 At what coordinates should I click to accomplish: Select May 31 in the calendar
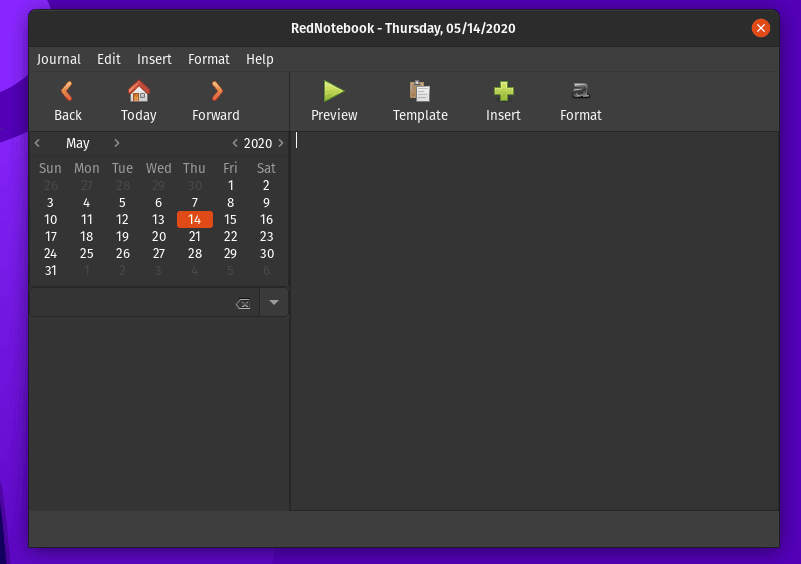50,270
